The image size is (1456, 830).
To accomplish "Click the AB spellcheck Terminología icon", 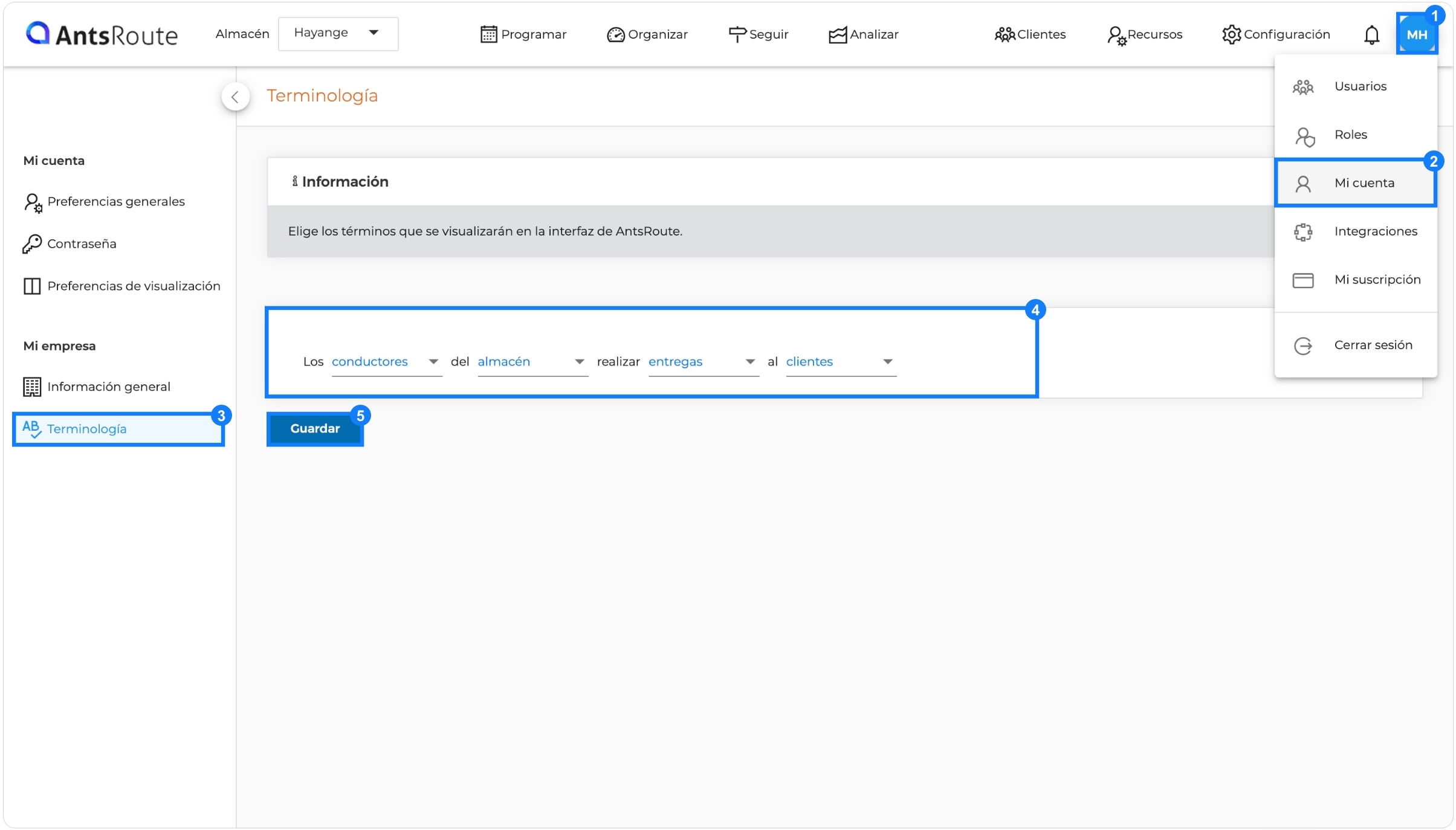I will pyautogui.click(x=32, y=429).
